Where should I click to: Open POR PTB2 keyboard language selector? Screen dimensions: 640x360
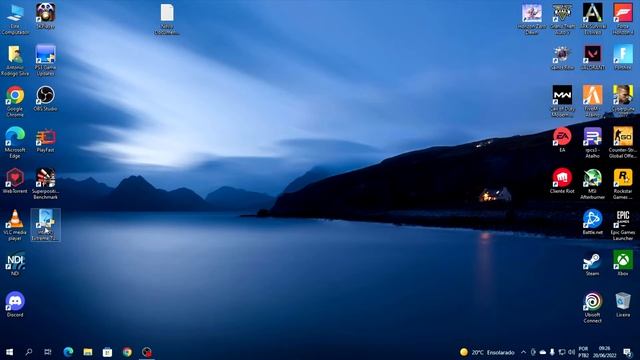(584, 352)
